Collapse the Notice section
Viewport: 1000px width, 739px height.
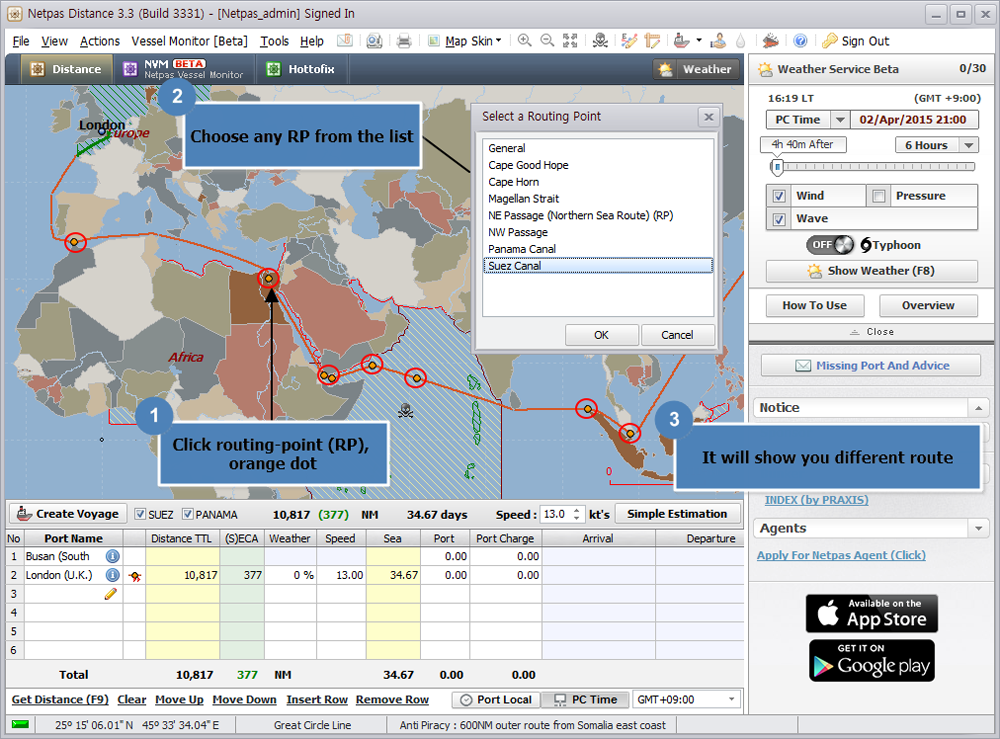click(978, 407)
